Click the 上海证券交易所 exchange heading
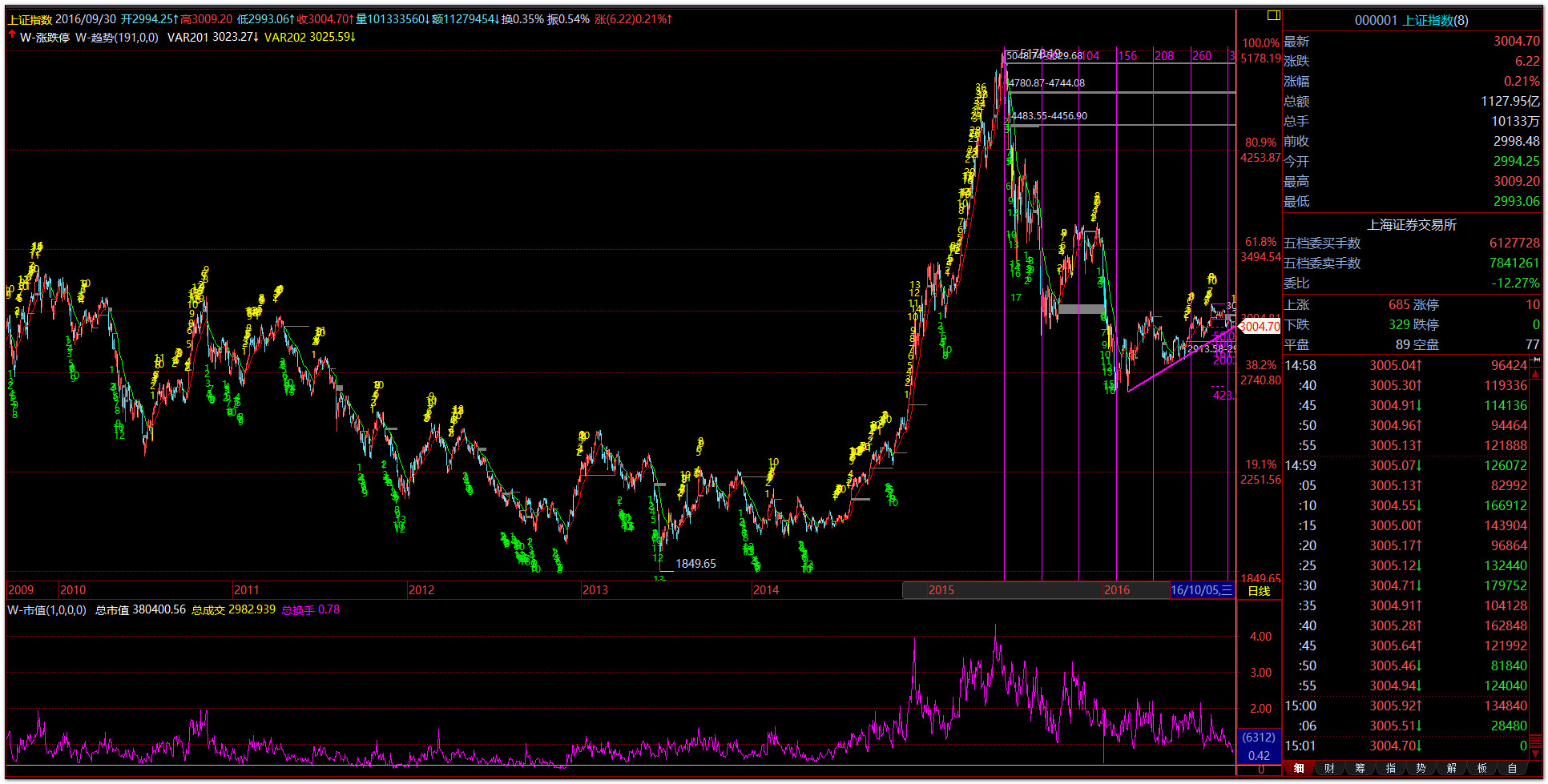Viewport: 1548px width, 784px height. (x=1411, y=225)
